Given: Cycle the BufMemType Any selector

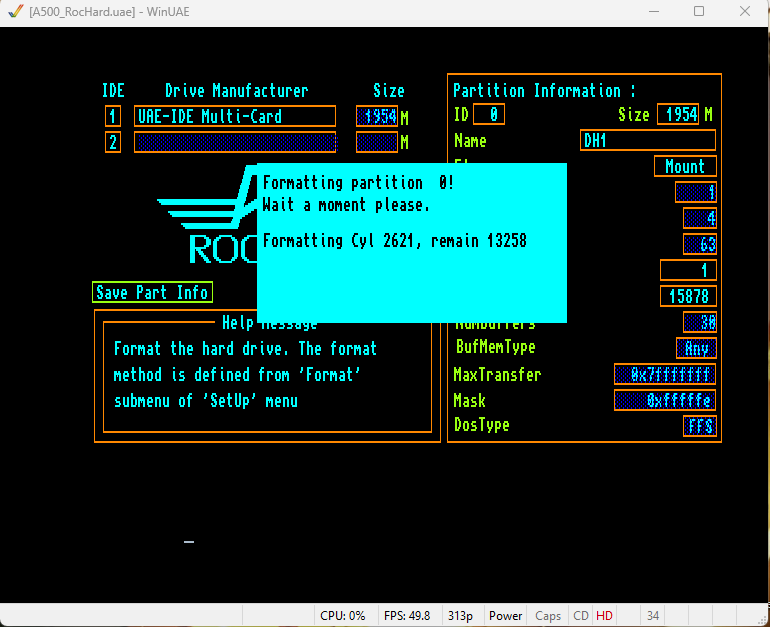Looking at the screenshot, I should pos(696,348).
